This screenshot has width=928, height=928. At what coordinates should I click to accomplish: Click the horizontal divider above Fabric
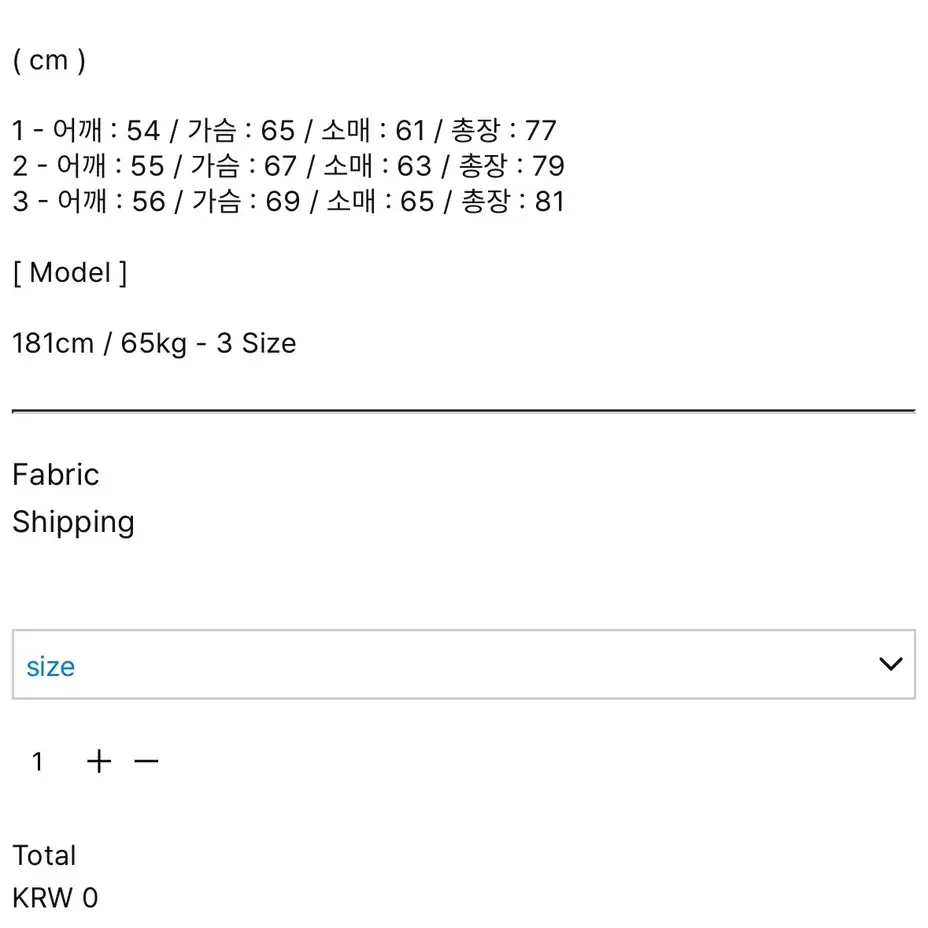coord(464,410)
